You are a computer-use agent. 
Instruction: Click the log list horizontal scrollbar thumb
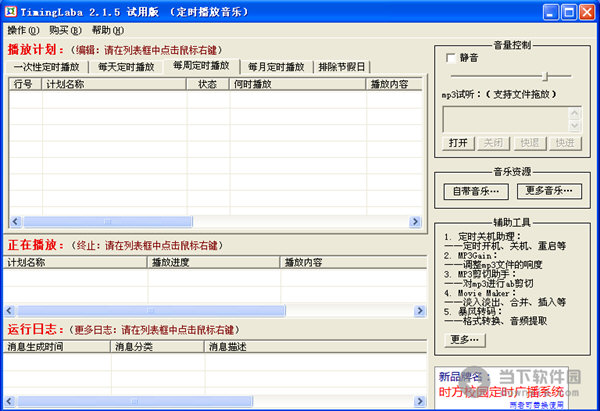[x=134, y=401]
